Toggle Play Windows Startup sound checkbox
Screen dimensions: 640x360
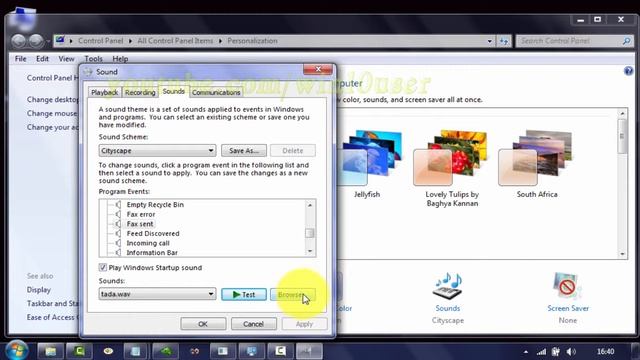(x=102, y=268)
